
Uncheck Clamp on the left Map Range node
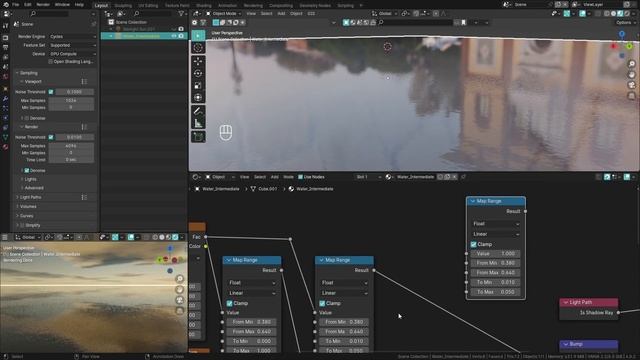coord(229,303)
